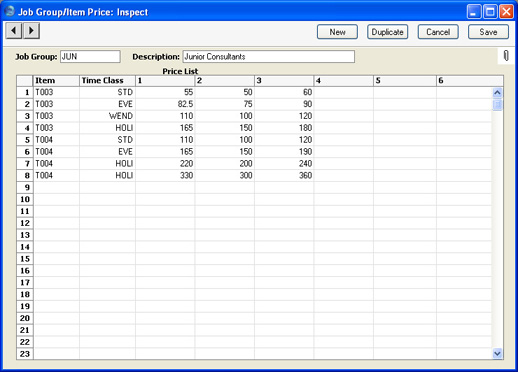Image resolution: width=518 pixels, height=372 pixels.
Task: Minimize the Job Group/Item Price window
Action: [474, 12]
